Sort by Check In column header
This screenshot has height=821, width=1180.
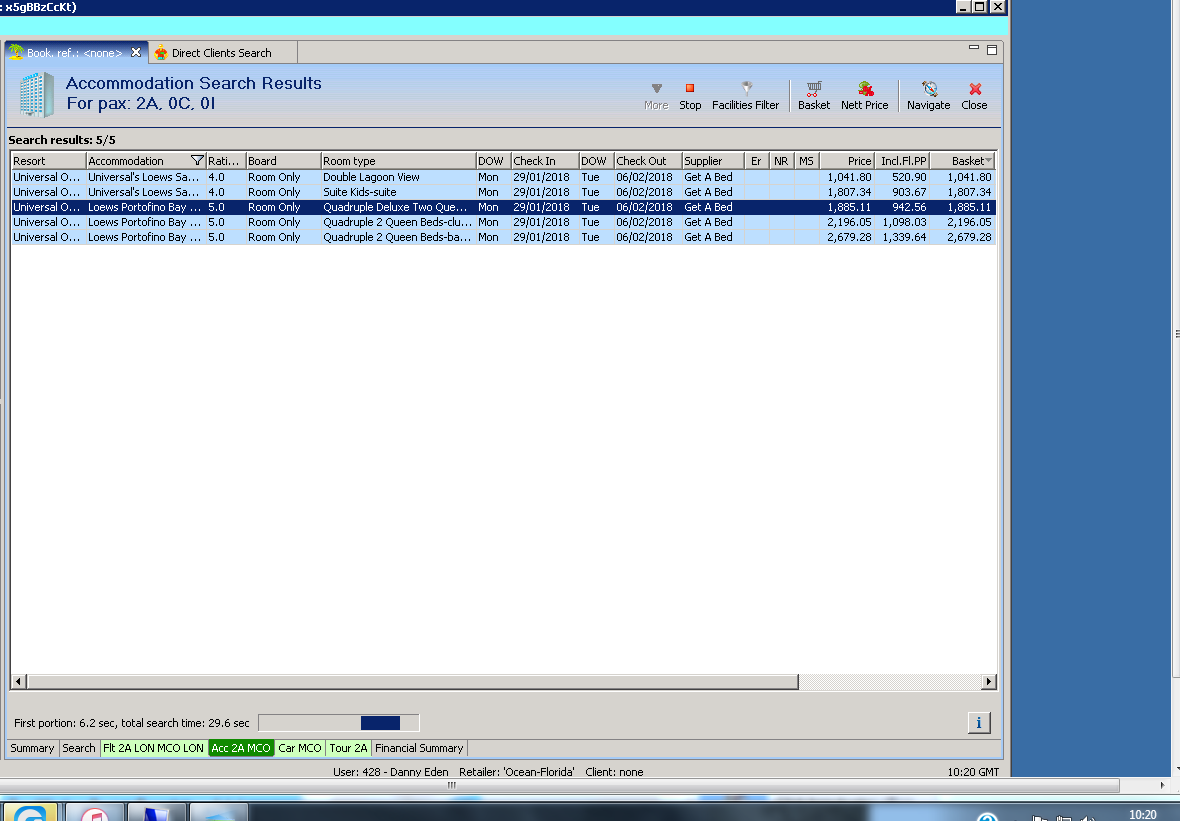545,160
